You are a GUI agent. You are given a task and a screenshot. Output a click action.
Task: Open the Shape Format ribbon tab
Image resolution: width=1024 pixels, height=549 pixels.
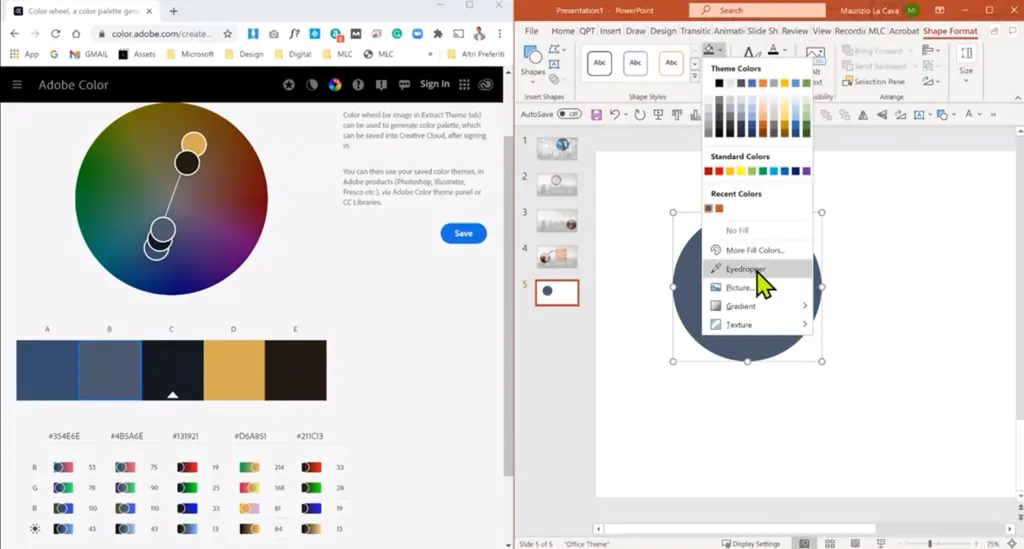[x=950, y=31]
